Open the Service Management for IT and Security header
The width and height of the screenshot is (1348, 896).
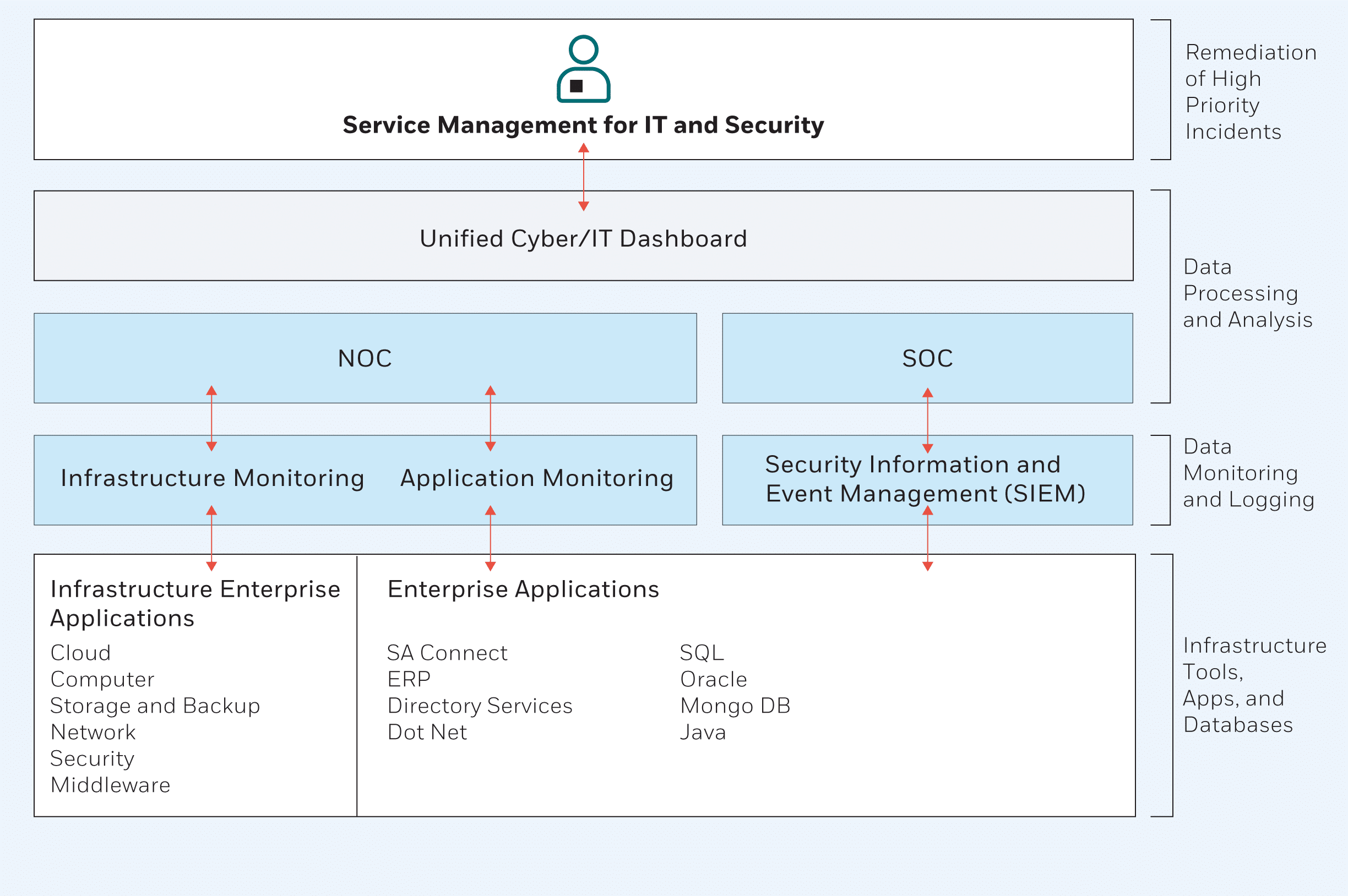coord(583,124)
